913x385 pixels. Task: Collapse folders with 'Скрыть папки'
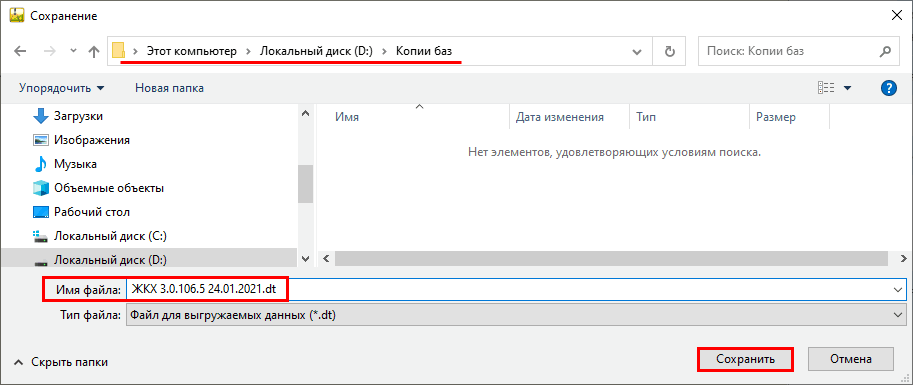(62, 362)
